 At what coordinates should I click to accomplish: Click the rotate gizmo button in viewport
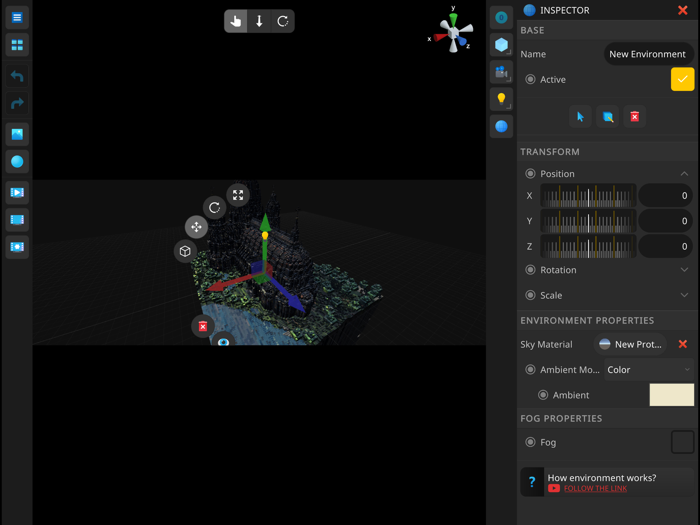(x=214, y=208)
